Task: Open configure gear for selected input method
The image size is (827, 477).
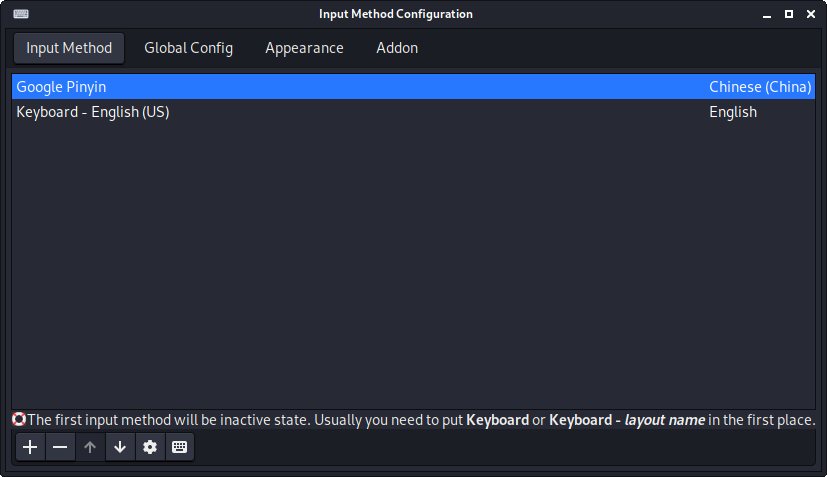Action: [150, 447]
